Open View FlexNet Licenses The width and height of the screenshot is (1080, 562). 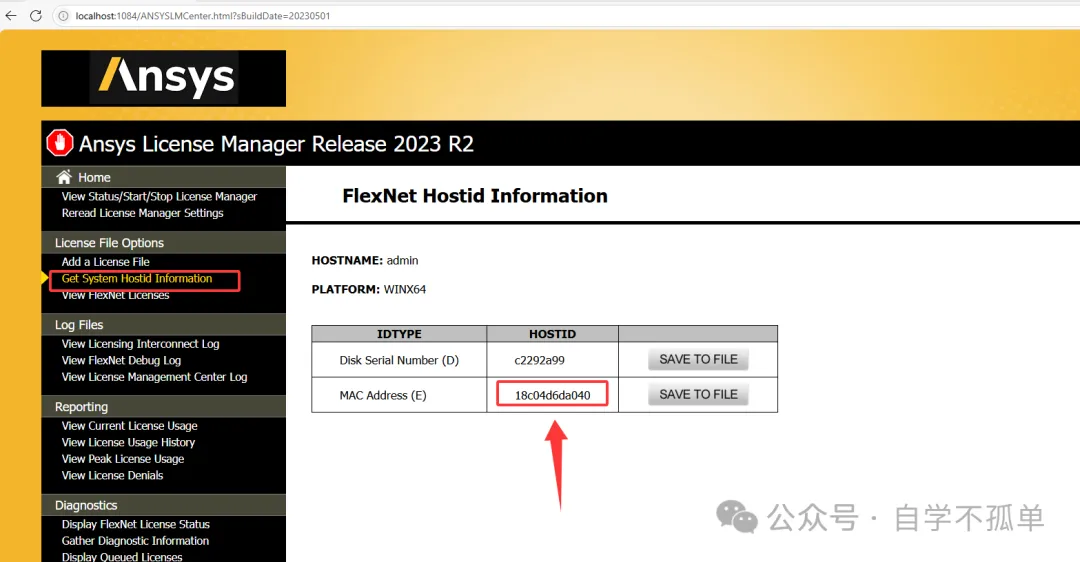tap(115, 295)
